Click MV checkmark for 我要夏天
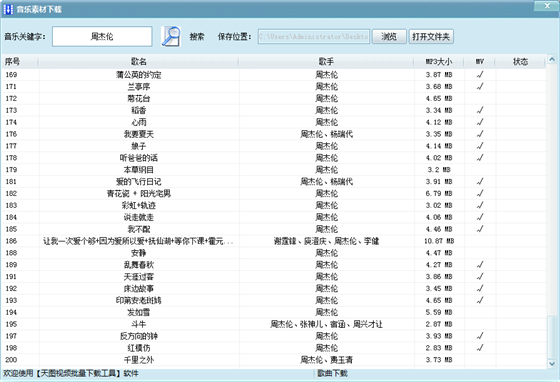This screenshot has width=560, height=382. [480, 134]
